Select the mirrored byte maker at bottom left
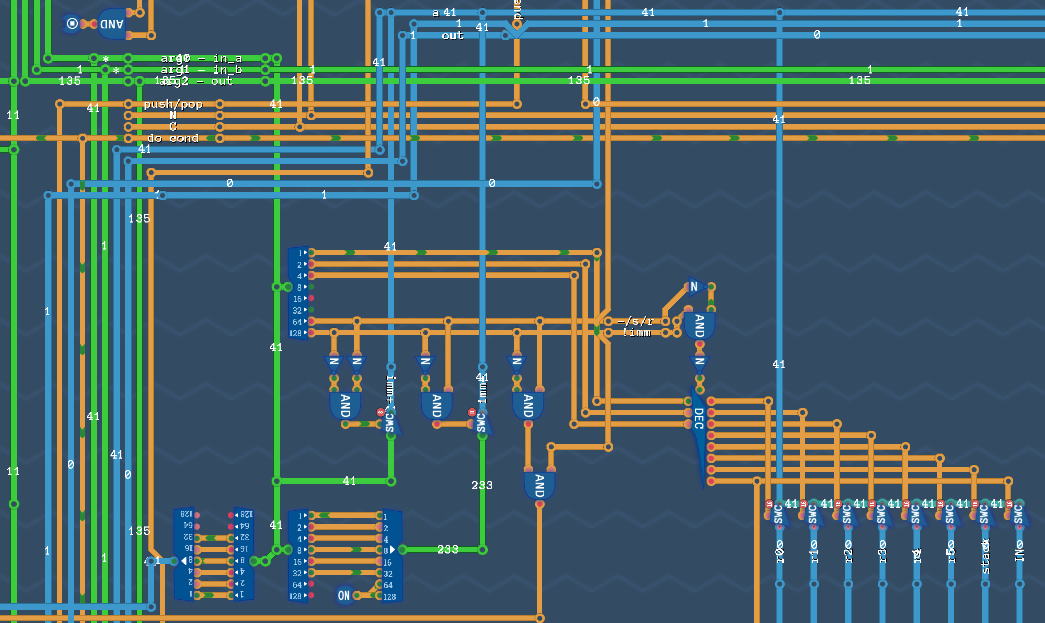Screen dimensions: 1045x623 [x=185, y=554]
